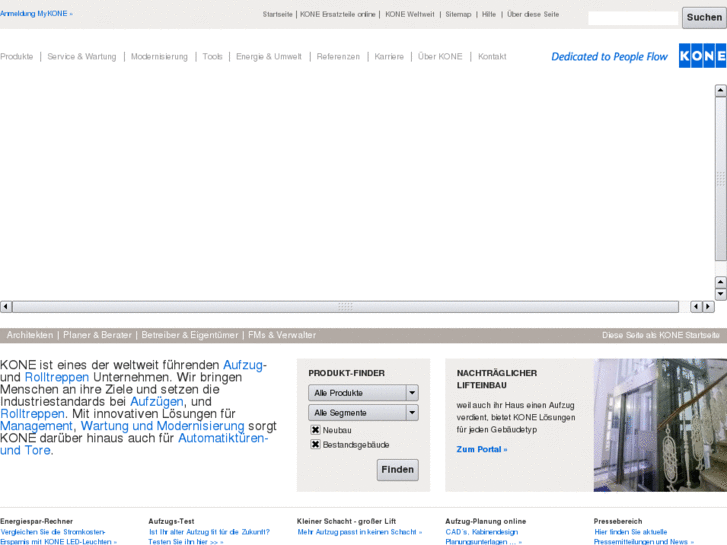
Task: Select FMs & Verwalter tab
Action: pos(282,335)
